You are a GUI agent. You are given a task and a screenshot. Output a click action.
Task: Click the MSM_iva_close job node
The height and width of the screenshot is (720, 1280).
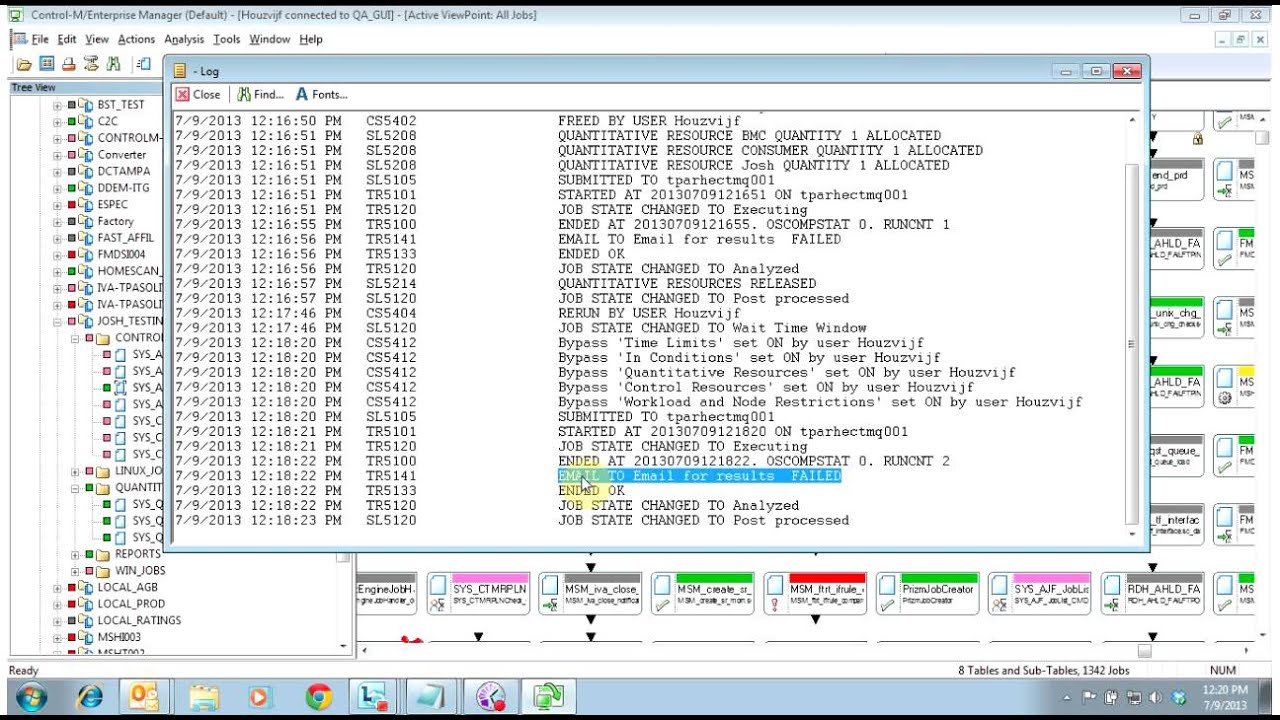click(x=590, y=593)
